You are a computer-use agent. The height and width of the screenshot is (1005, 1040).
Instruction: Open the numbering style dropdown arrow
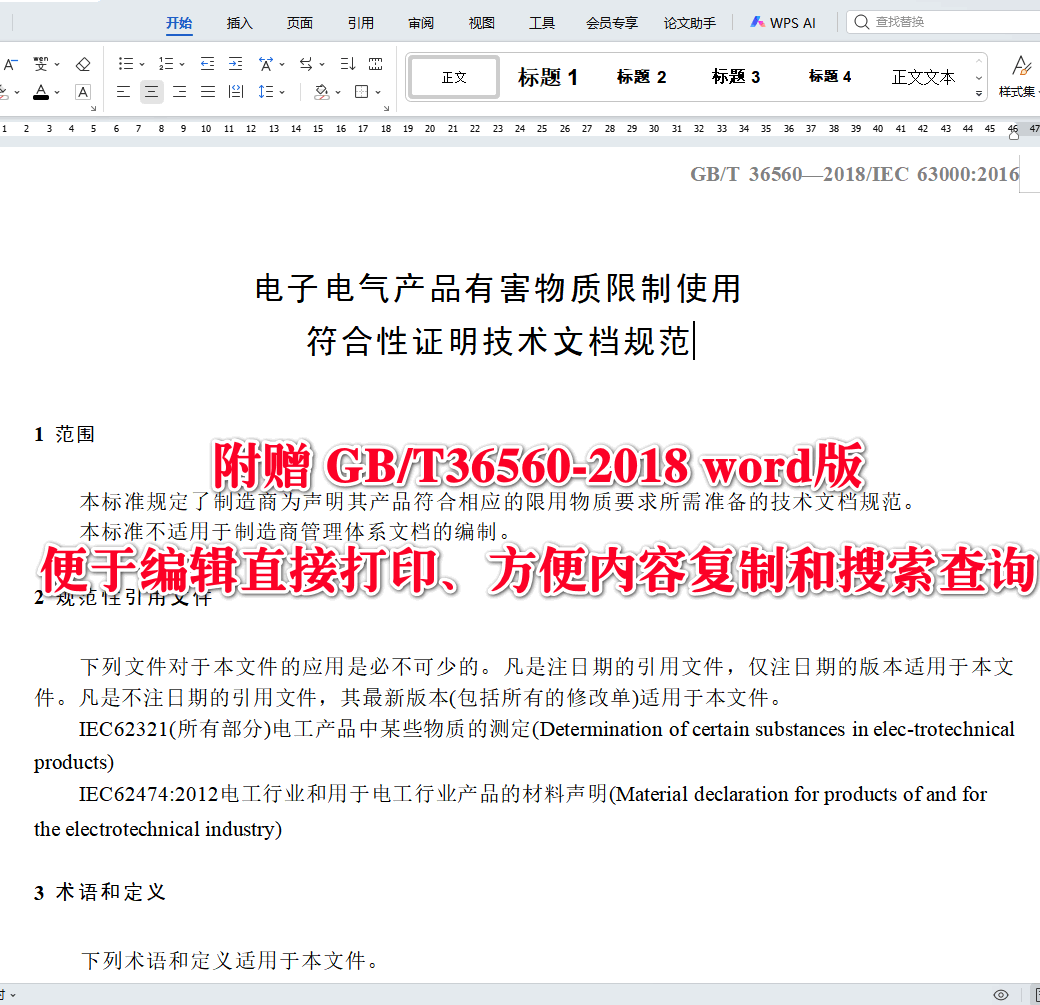[x=182, y=64]
